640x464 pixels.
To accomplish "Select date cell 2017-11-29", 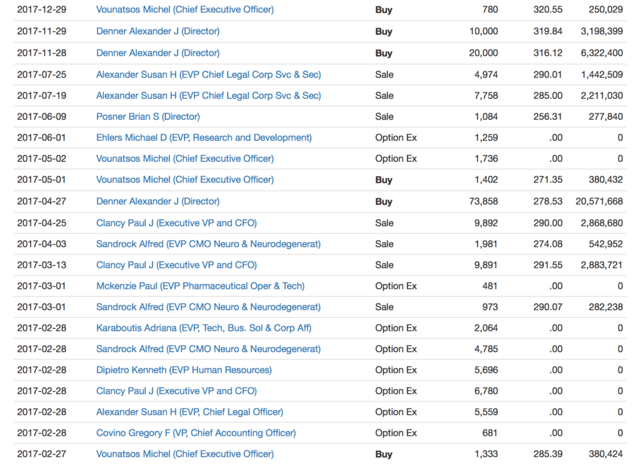I will pyautogui.click(x=42, y=31).
